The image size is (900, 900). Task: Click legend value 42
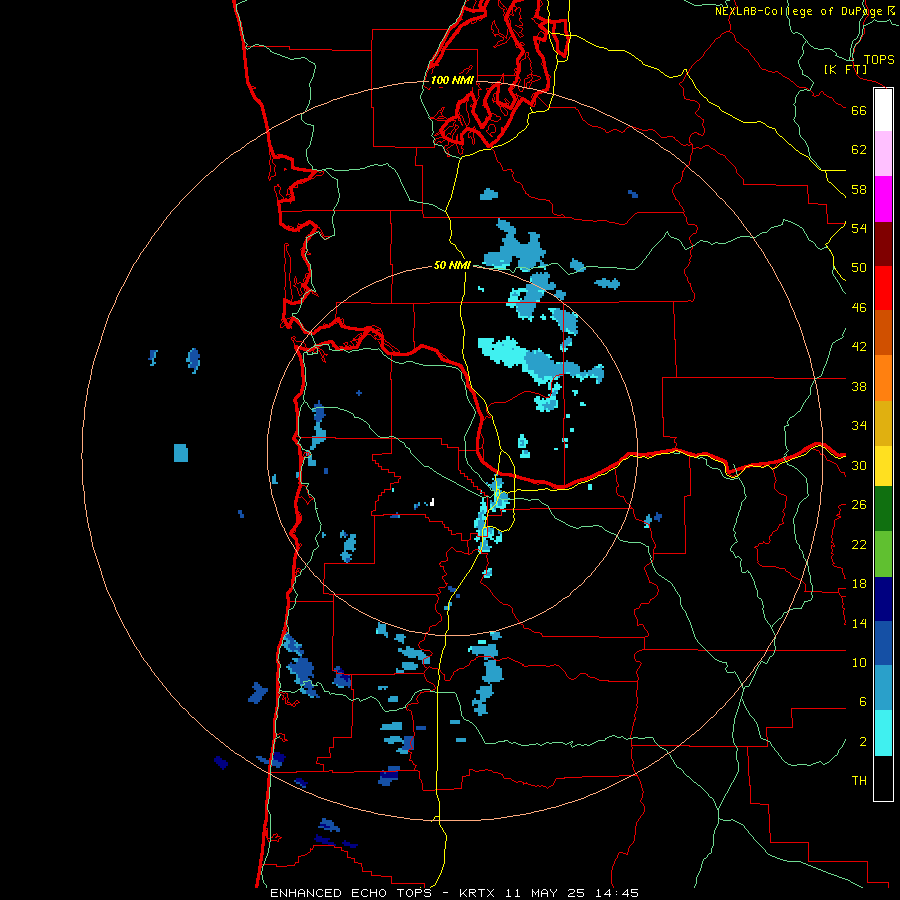point(859,347)
